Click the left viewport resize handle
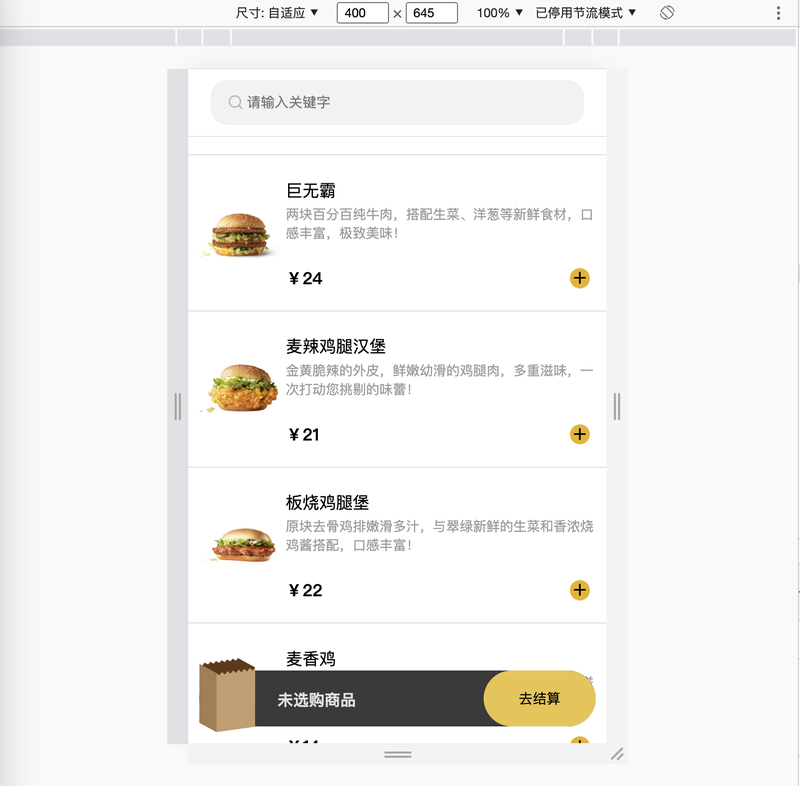This screenshot has width=800, height=786. click(x=178, y=407)
